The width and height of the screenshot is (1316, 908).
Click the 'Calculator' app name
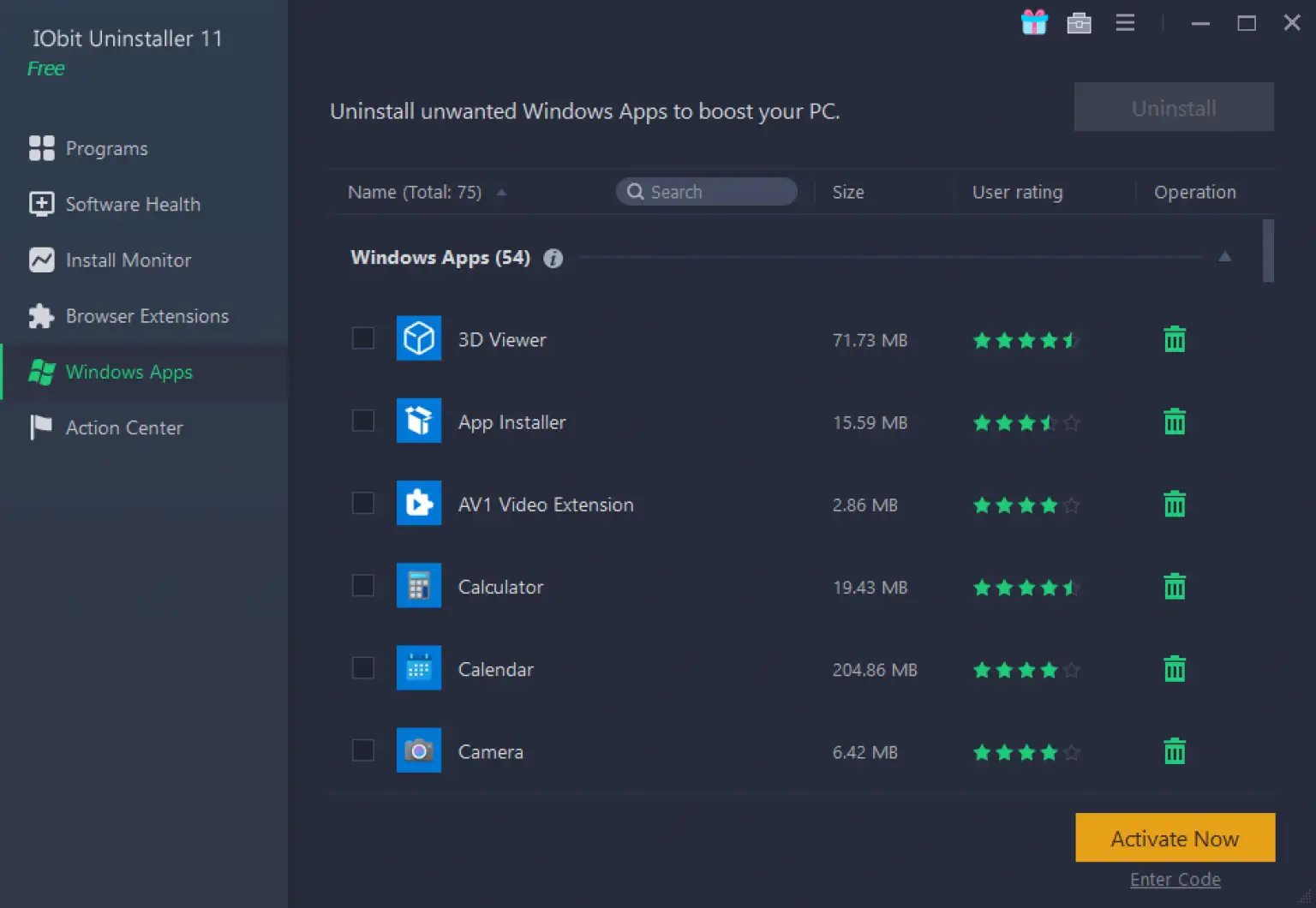tap(500, 587)
